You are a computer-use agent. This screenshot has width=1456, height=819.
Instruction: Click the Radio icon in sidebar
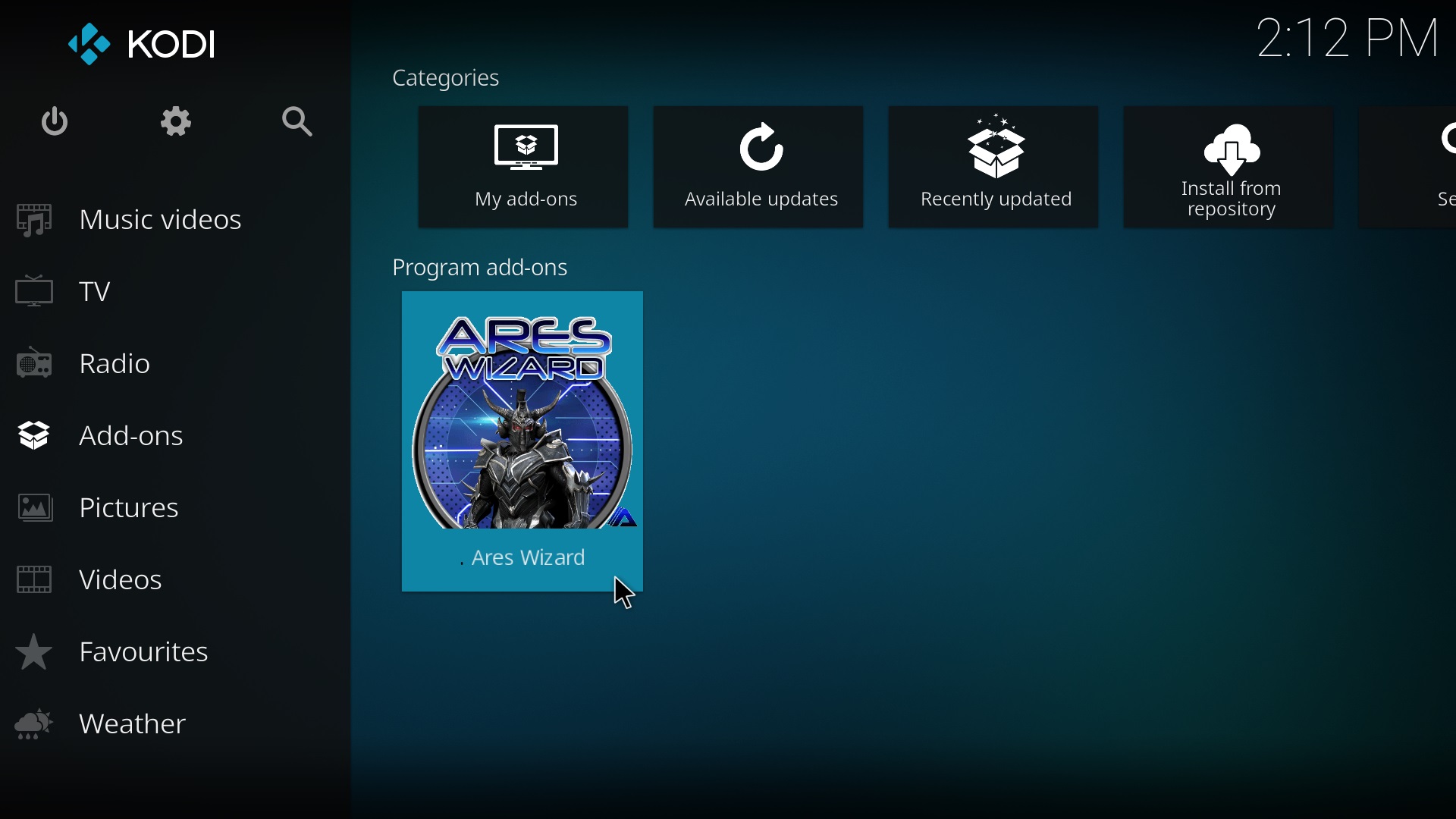(x=35, y=364)
